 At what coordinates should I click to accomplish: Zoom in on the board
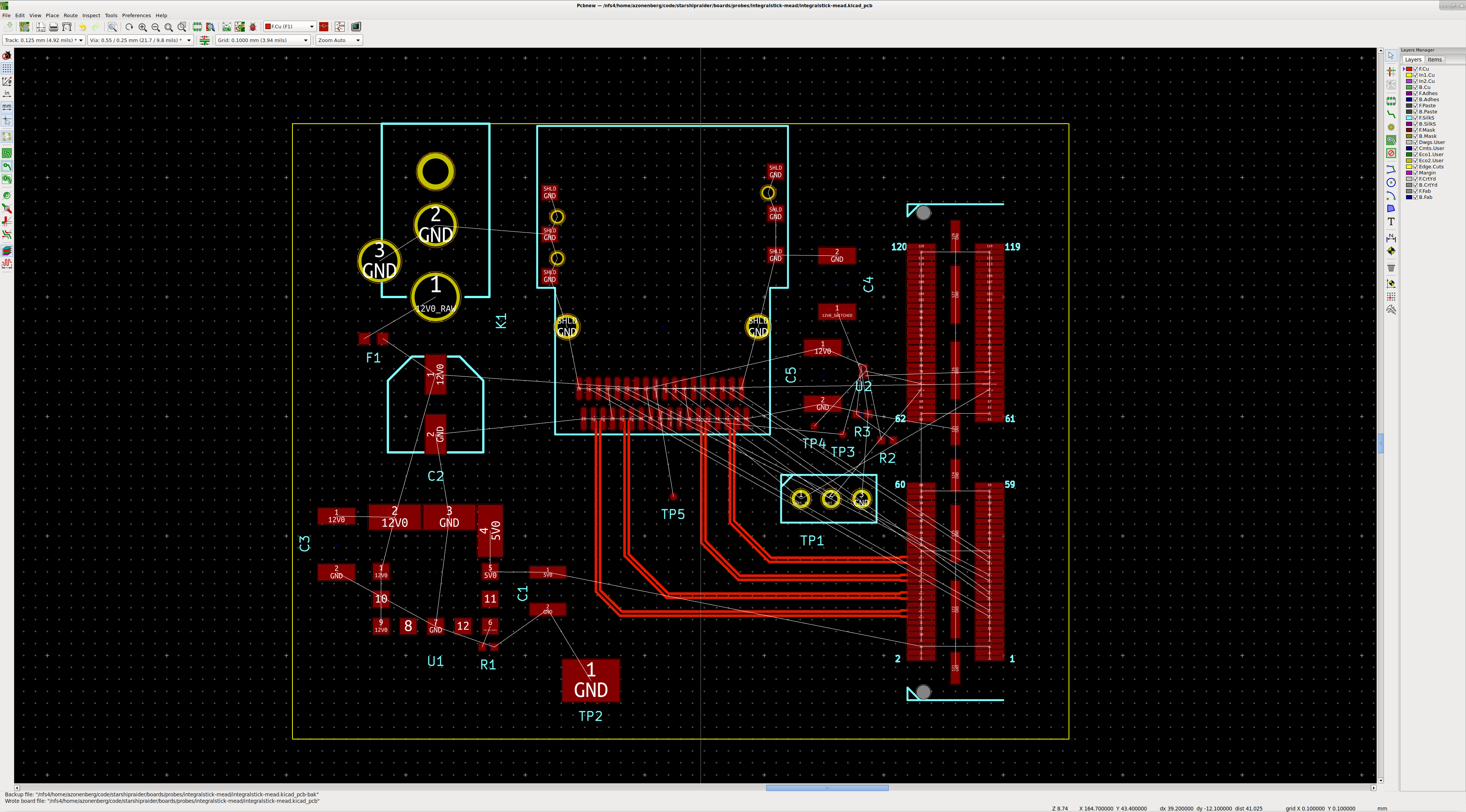click(x=142, y=27)
